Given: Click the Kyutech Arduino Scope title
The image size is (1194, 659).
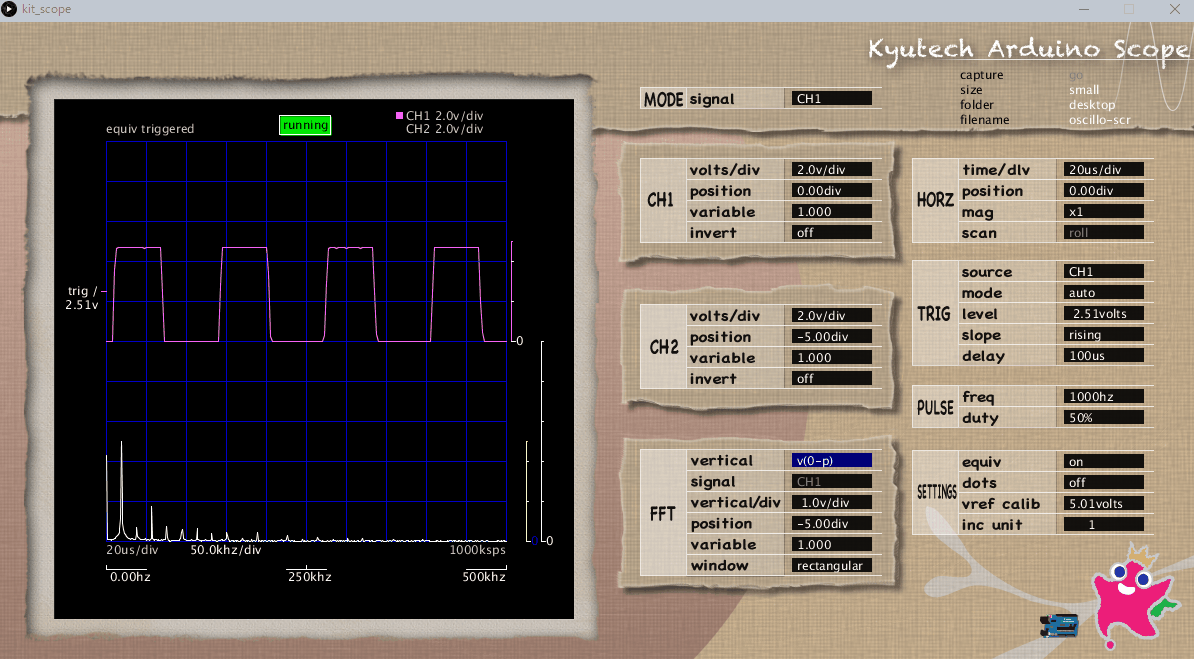Looking at the screenshot, I should (1028, 50).
